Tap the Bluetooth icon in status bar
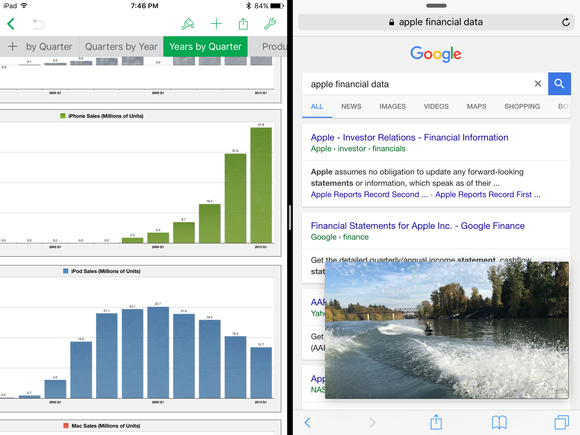The image size is (580, 435). click(x=249, y=6)
